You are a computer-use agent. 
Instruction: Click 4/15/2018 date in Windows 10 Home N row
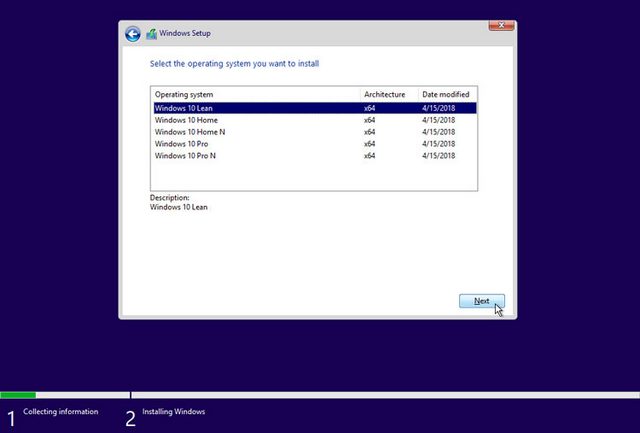(438, 132)
